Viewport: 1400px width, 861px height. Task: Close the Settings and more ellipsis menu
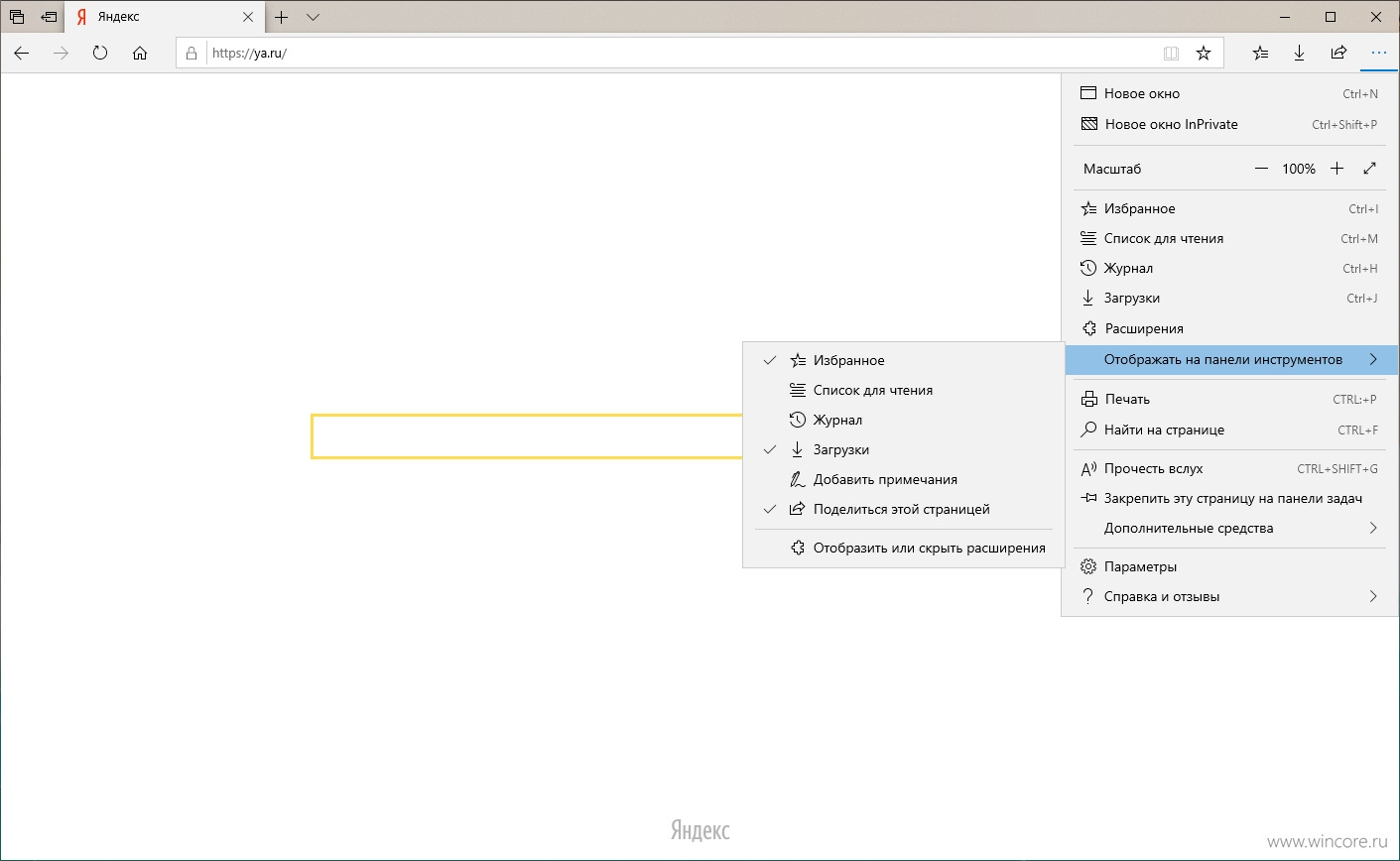[1378, 54]
